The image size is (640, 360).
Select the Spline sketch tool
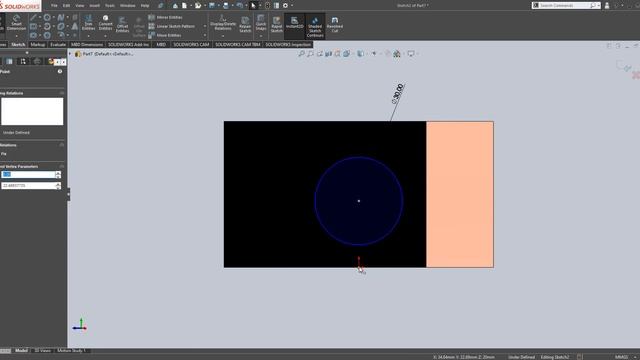click(60, 17)
